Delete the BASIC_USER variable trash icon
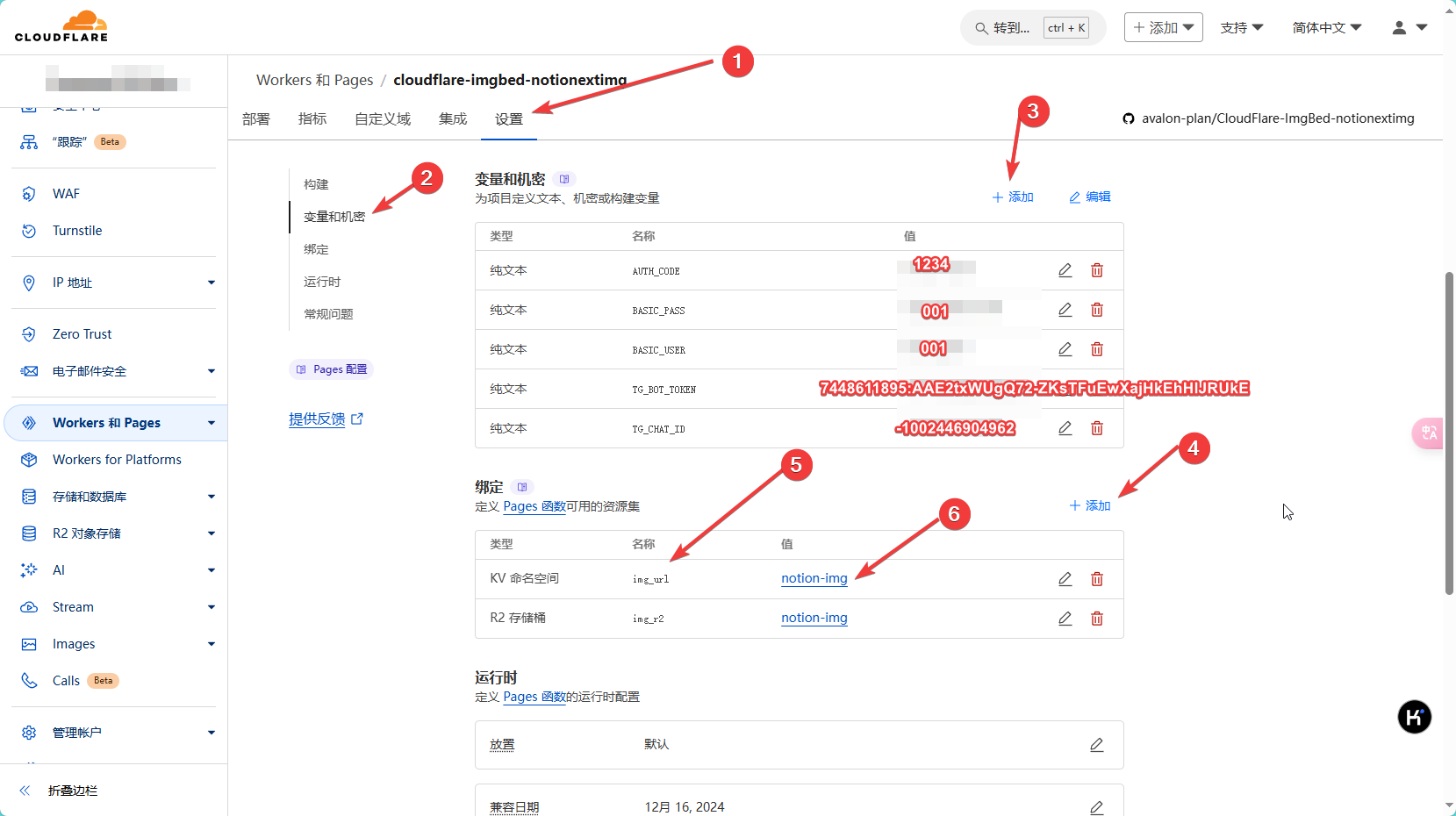 point(1097,349)
